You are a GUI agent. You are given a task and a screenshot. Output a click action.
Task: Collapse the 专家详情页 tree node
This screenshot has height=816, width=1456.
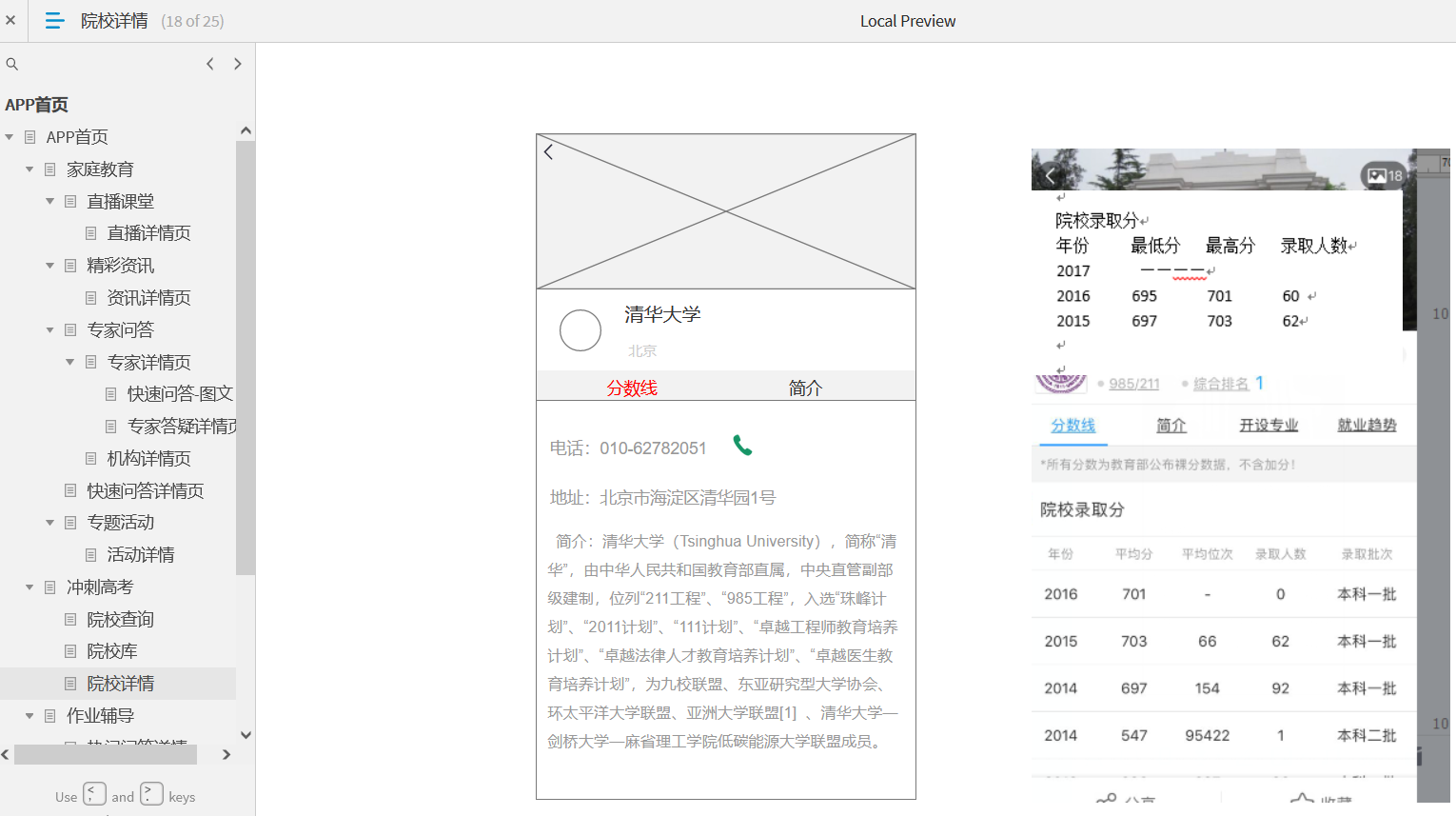point(70,362)
